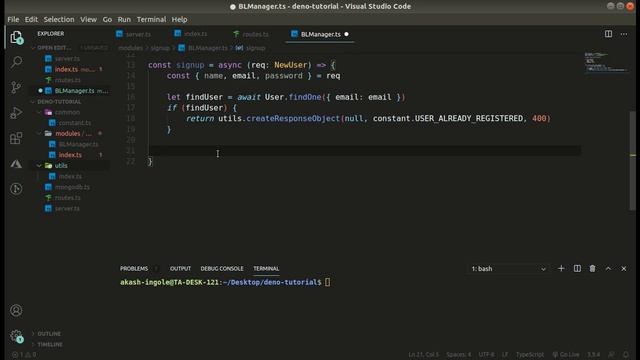Switch to the server.ts editor tab
640x360 pixels.
click(x=134, y=34)
